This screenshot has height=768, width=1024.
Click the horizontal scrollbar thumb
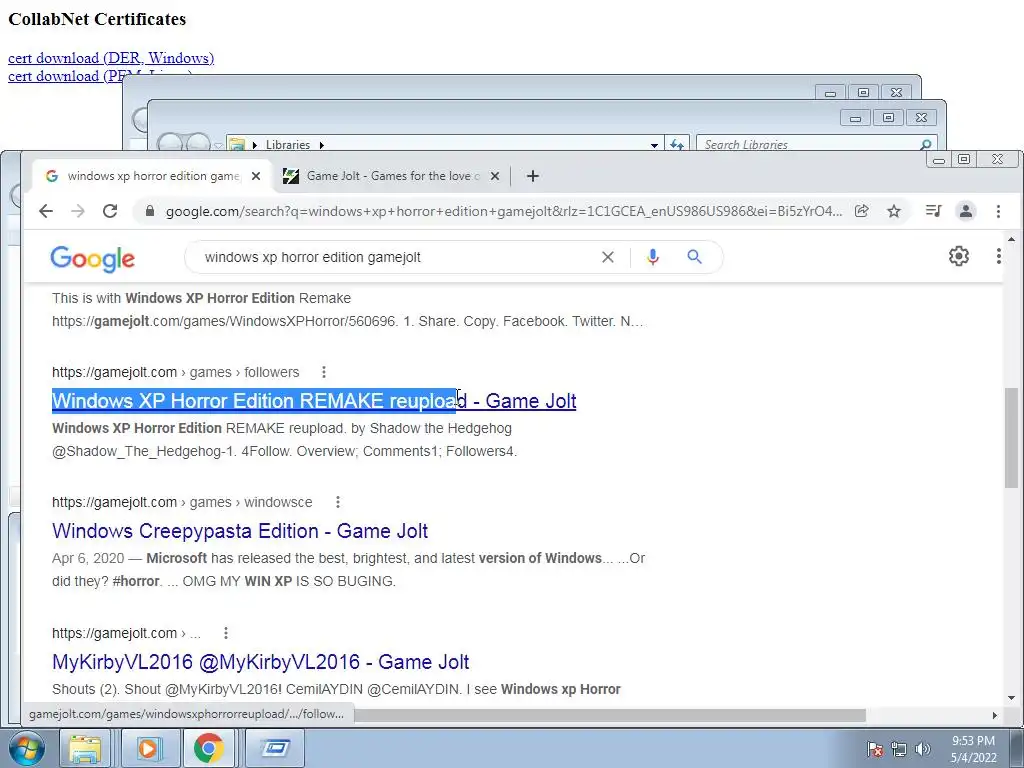point(610,716)
